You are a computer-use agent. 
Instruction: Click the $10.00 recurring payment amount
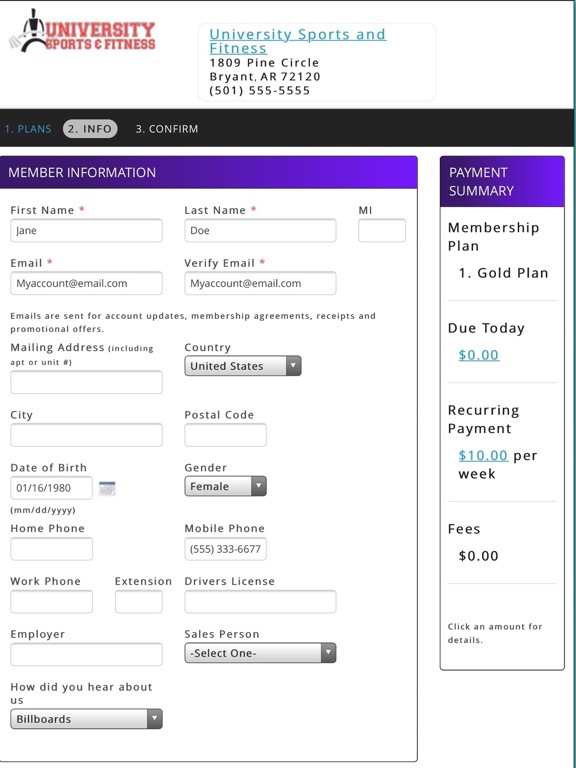(x=482, y=456)
